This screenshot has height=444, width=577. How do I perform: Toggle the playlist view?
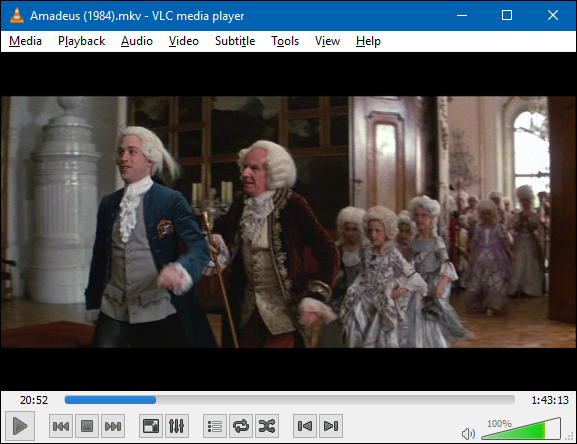(x=215, y=426)
